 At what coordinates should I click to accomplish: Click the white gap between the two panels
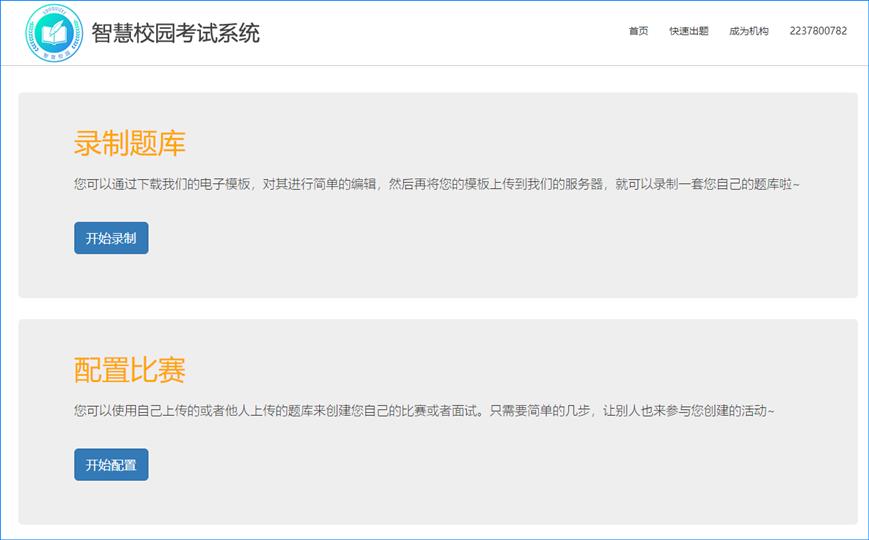click(x=438, y=309)
